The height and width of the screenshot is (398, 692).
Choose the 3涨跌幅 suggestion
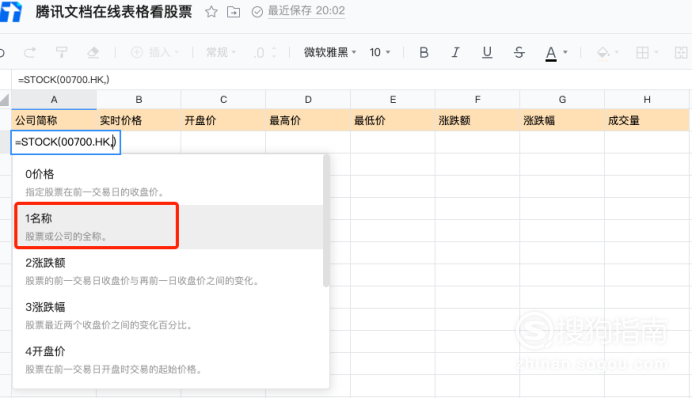pos(168,315)
